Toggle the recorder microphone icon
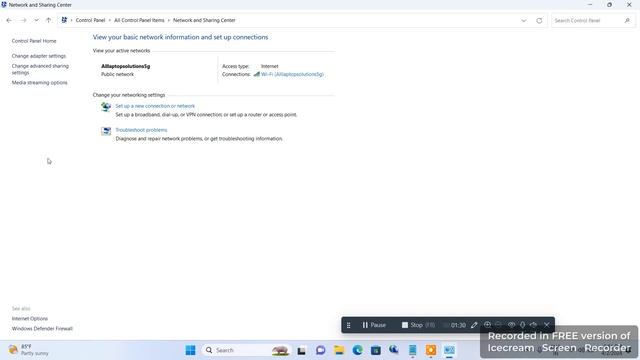 pos(522,325)
